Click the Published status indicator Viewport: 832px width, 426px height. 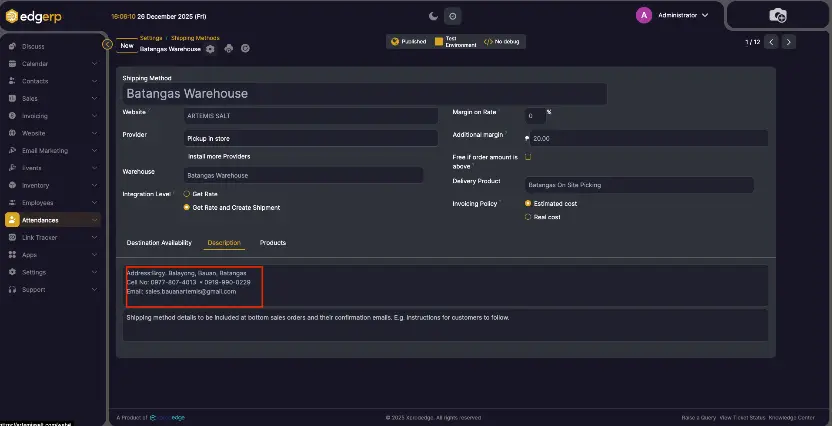(x=409, y=42)
